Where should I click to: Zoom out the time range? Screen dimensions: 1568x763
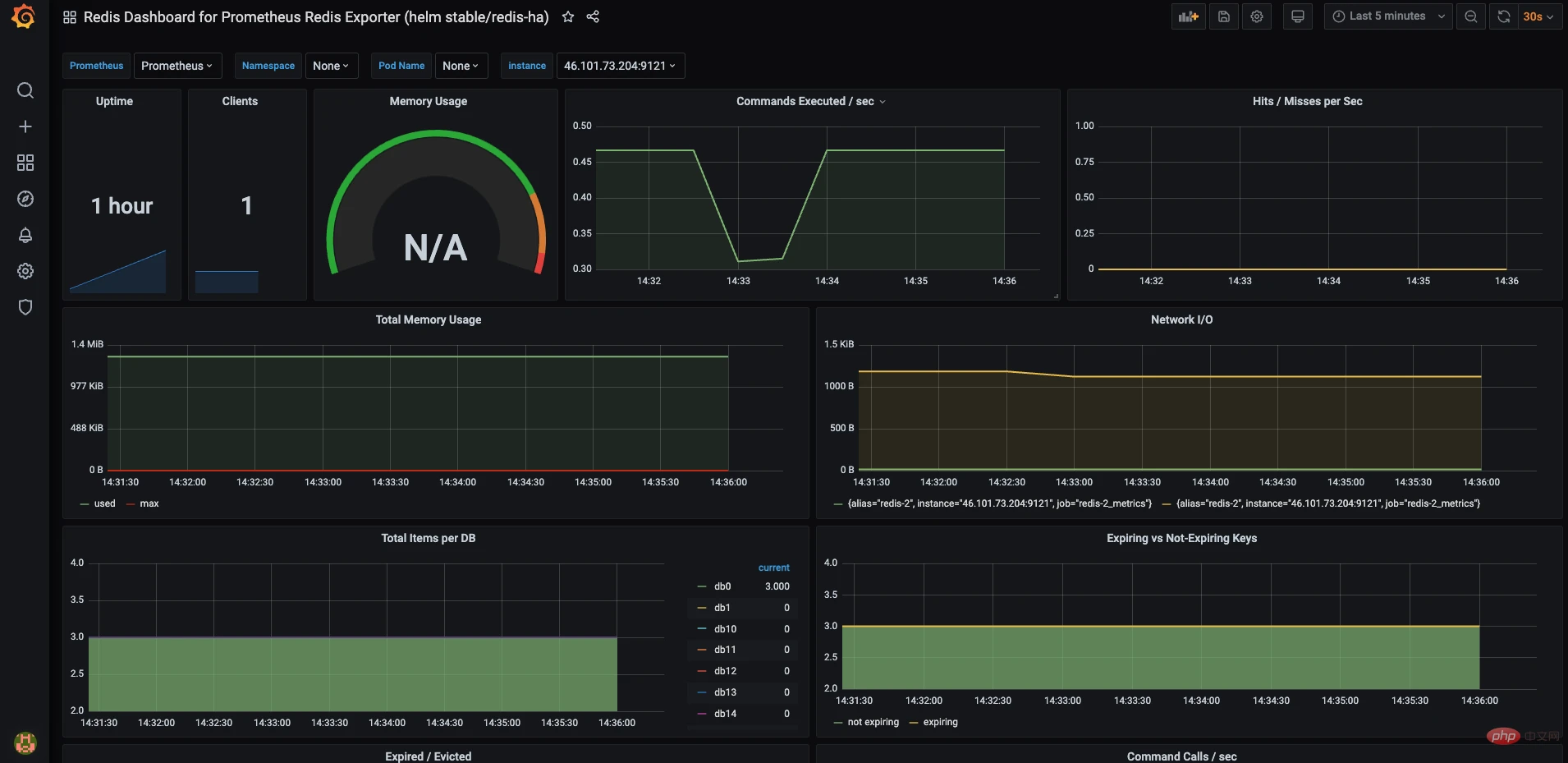coord(1470,16)
